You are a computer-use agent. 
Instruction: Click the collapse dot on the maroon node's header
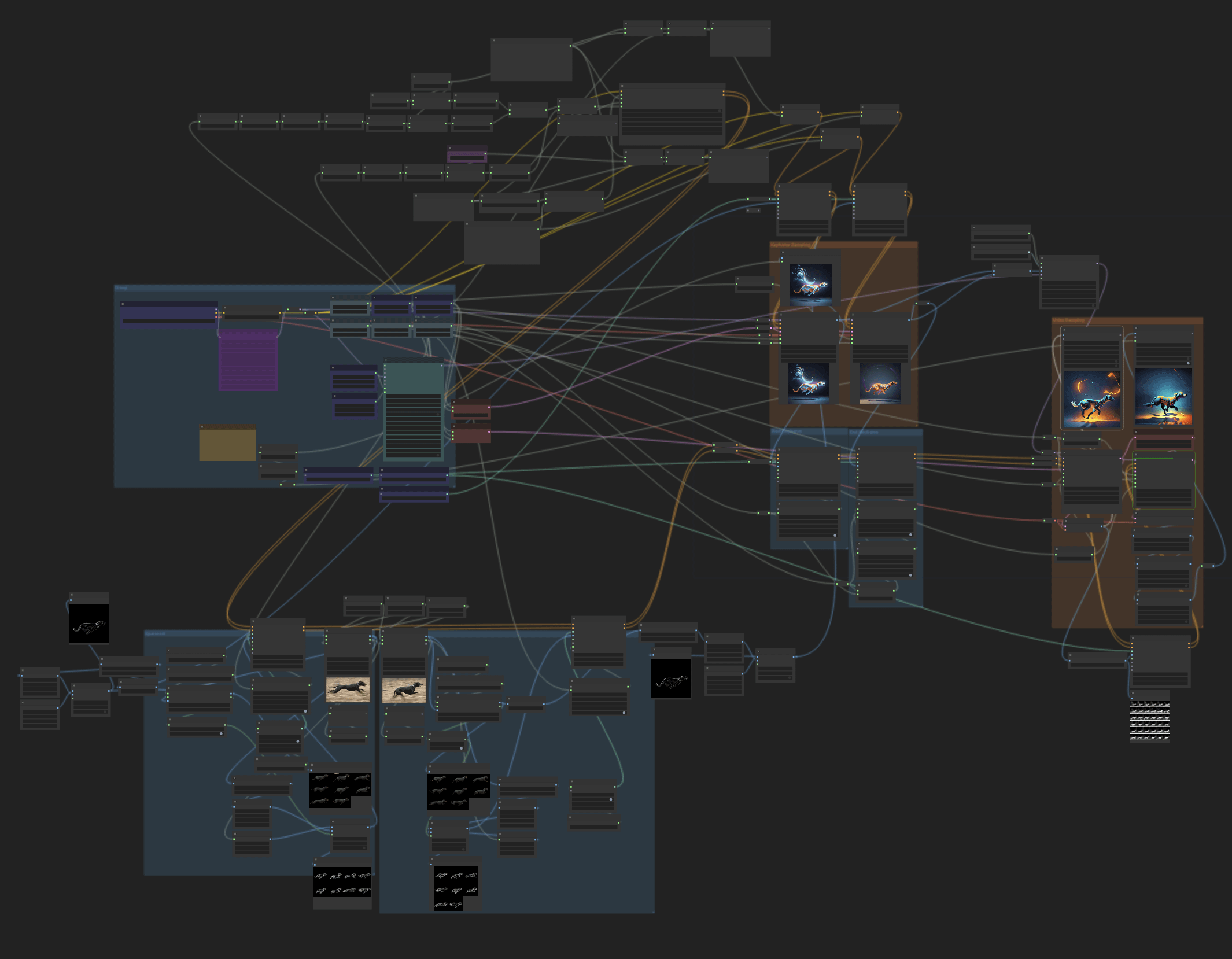coord(453,402)
